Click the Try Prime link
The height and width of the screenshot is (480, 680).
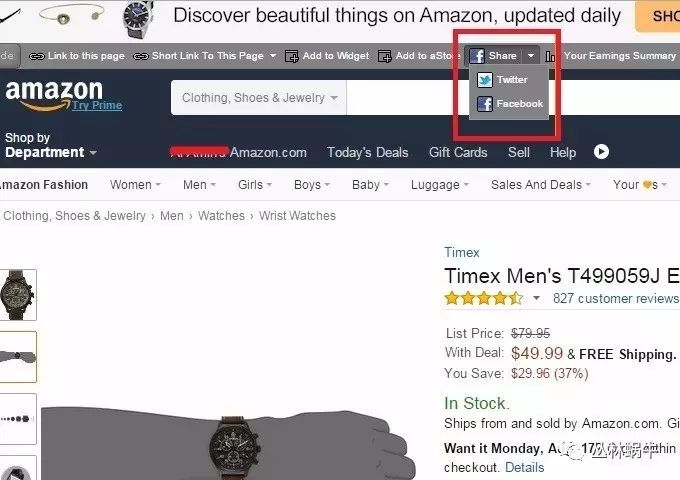97,105
